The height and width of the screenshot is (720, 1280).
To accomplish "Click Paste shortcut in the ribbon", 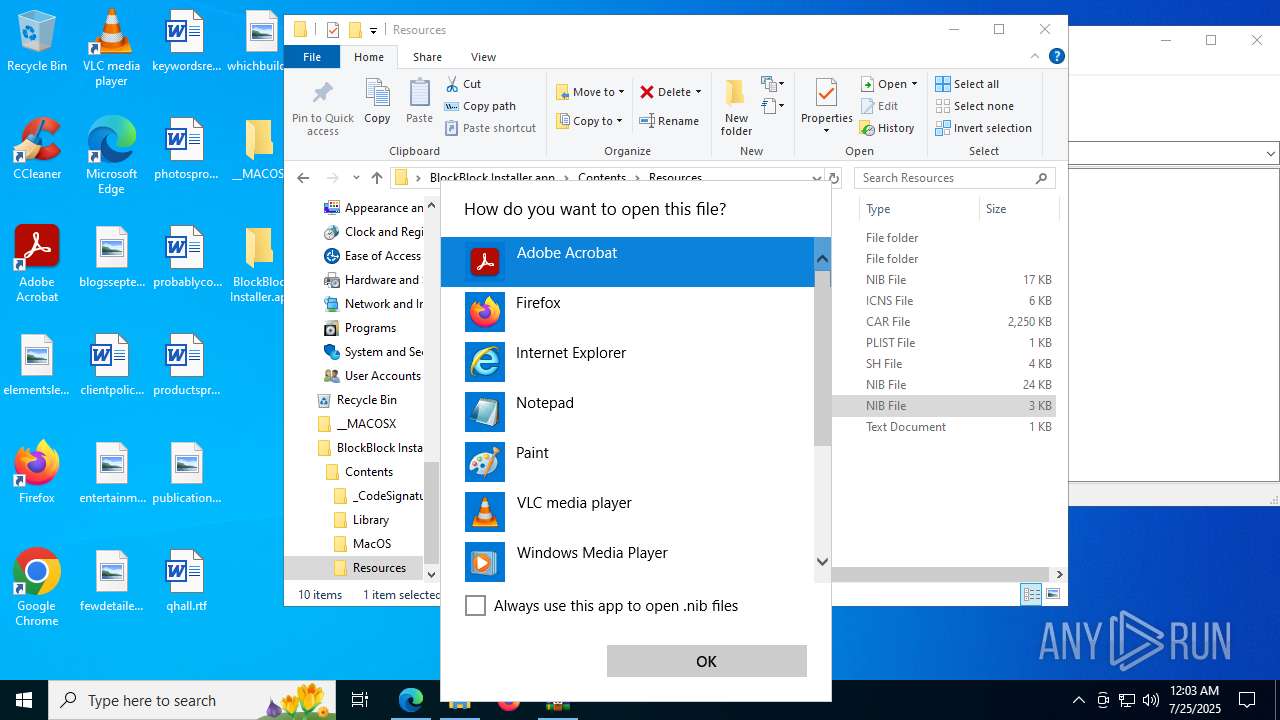I will [490, 128].
